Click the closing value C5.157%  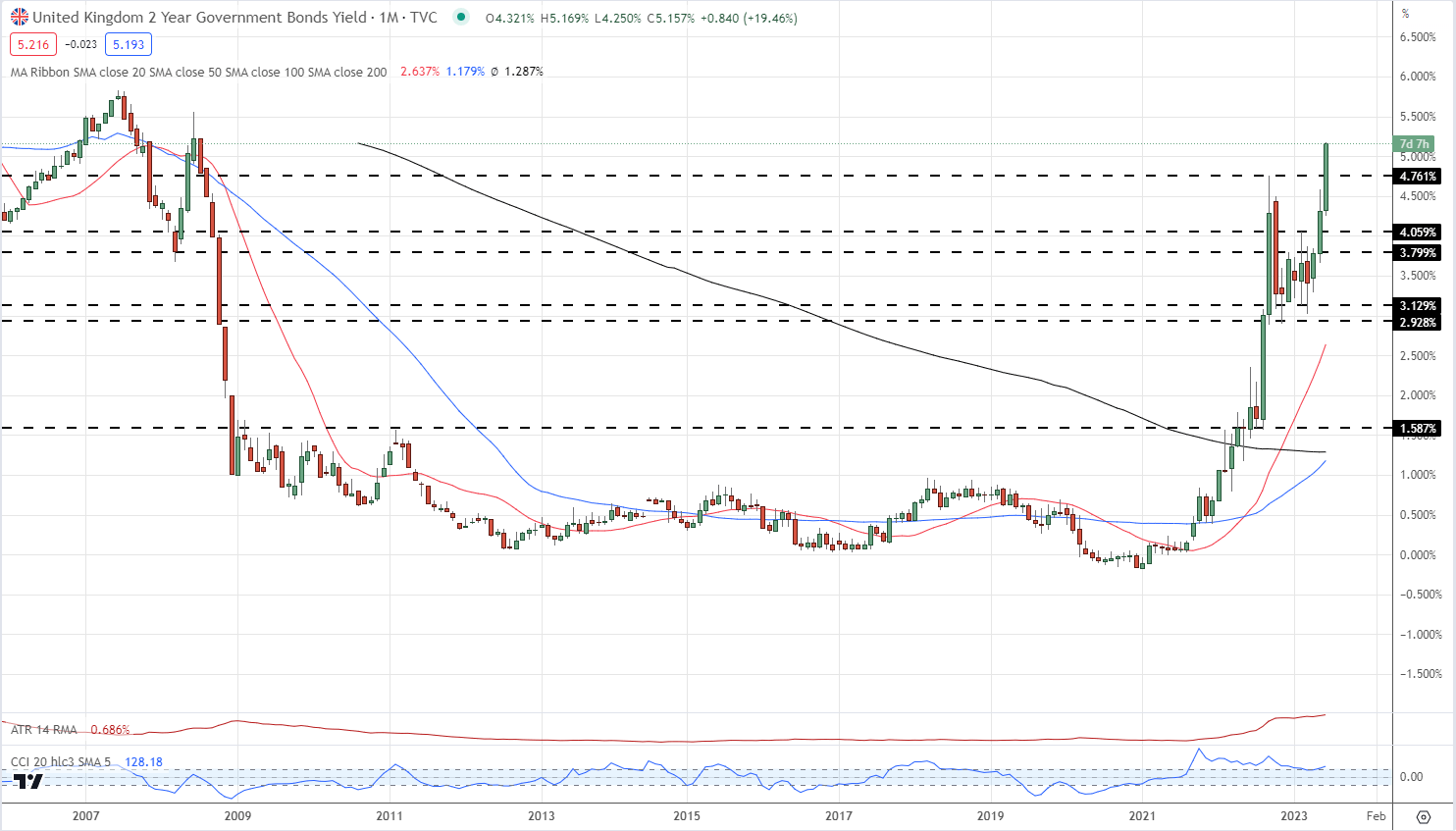pos(671,19)
